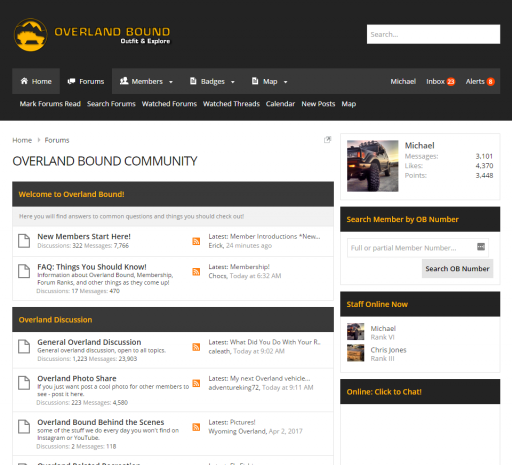Open Watched Forums link
Image resolution: width=512 pixels, height=465 pixels.
pyautogui.click(x=169, y=104)
